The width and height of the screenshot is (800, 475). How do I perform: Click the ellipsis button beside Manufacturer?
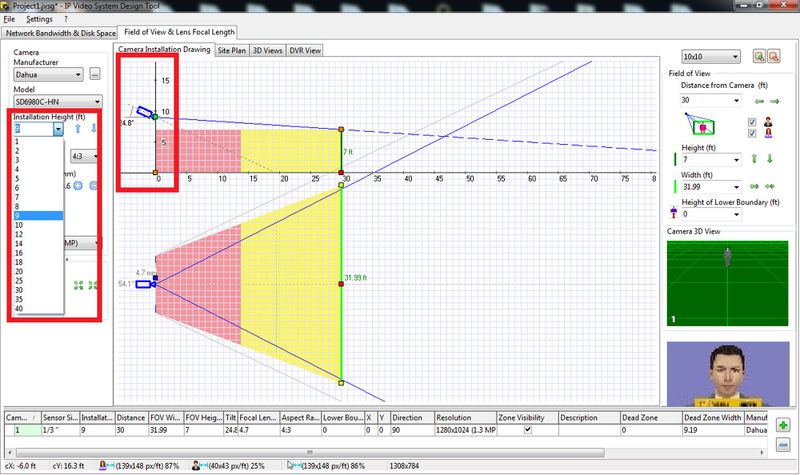[95, 74]
